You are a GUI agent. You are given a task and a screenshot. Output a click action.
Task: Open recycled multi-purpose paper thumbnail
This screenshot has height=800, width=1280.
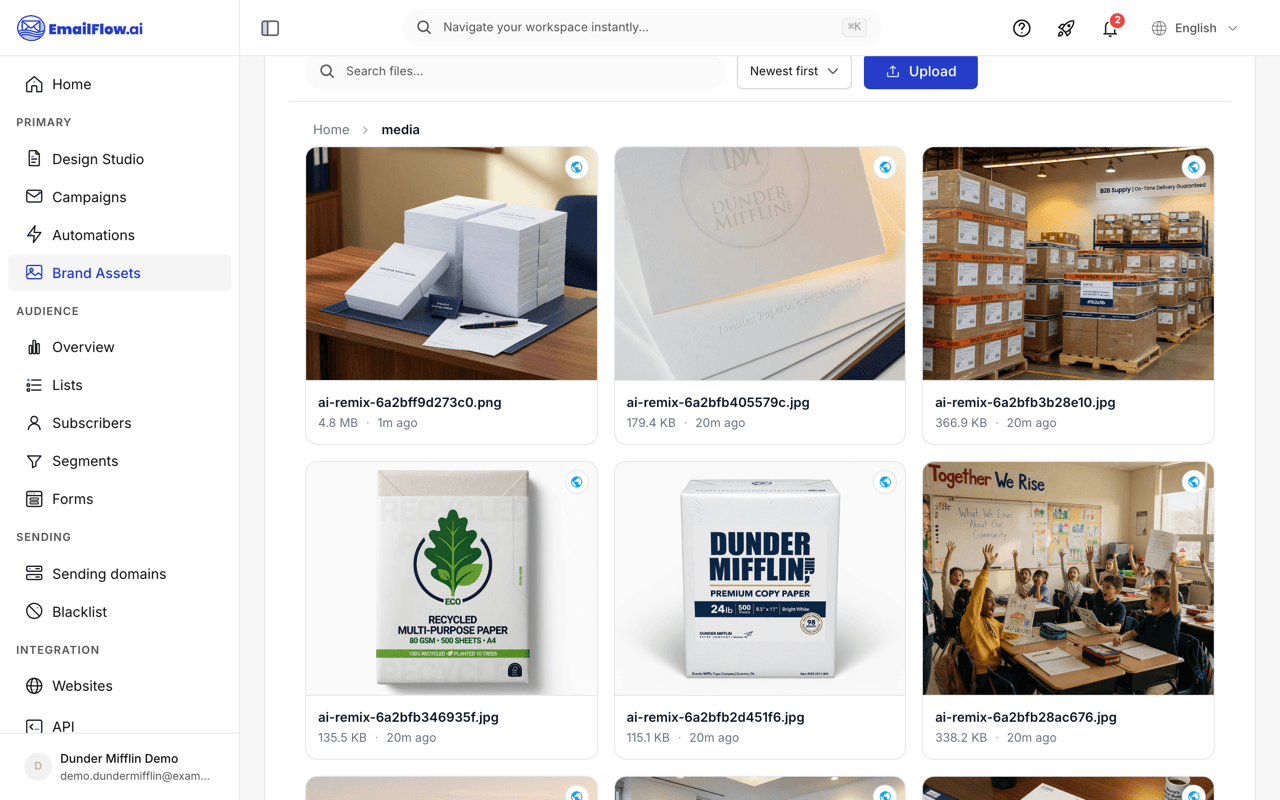pyautogui.click(x=451, y=579)
